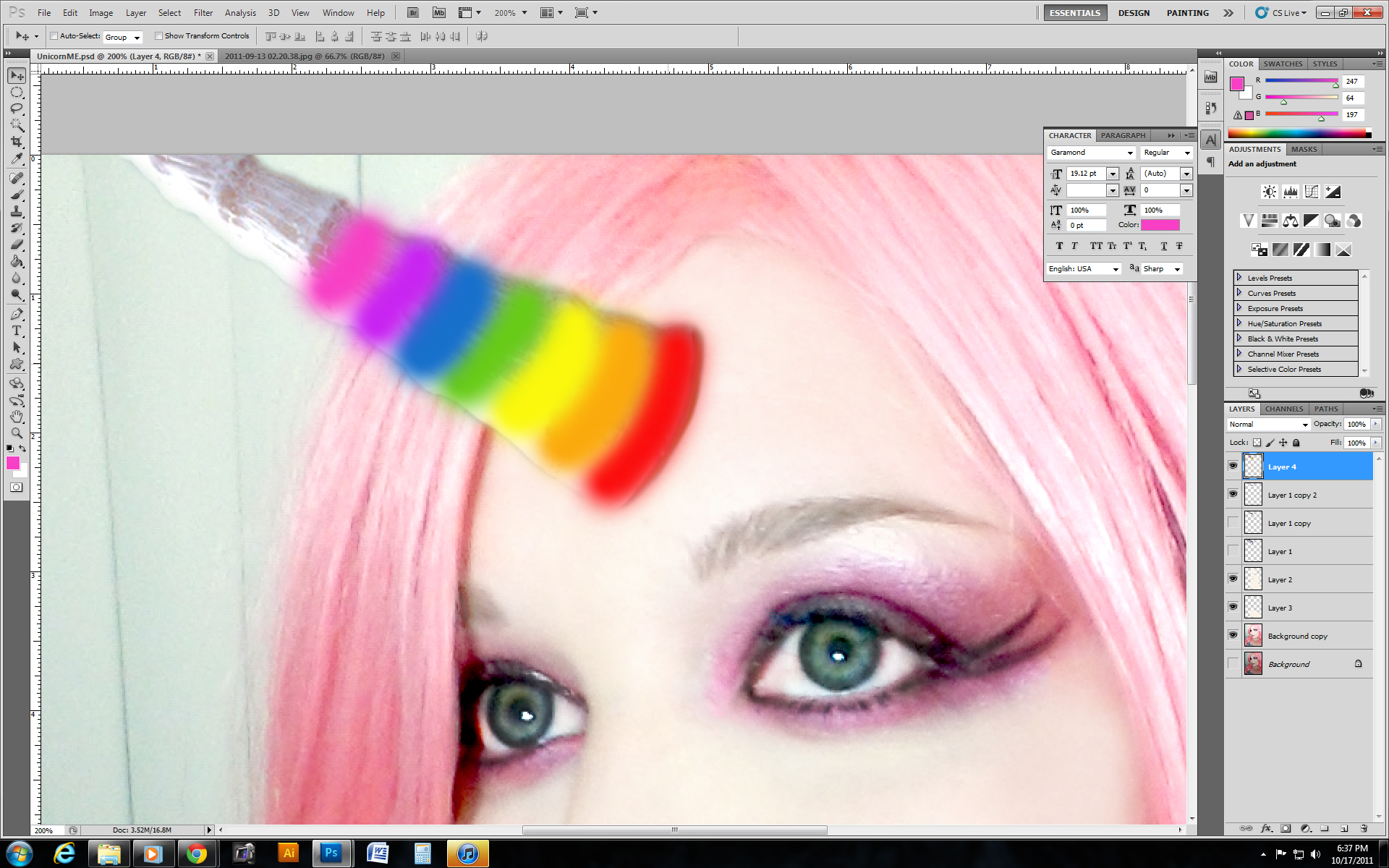Open the Normal blend mode dropdown
This screenshot has height=868, width=1389.
tap(1268, 425)
